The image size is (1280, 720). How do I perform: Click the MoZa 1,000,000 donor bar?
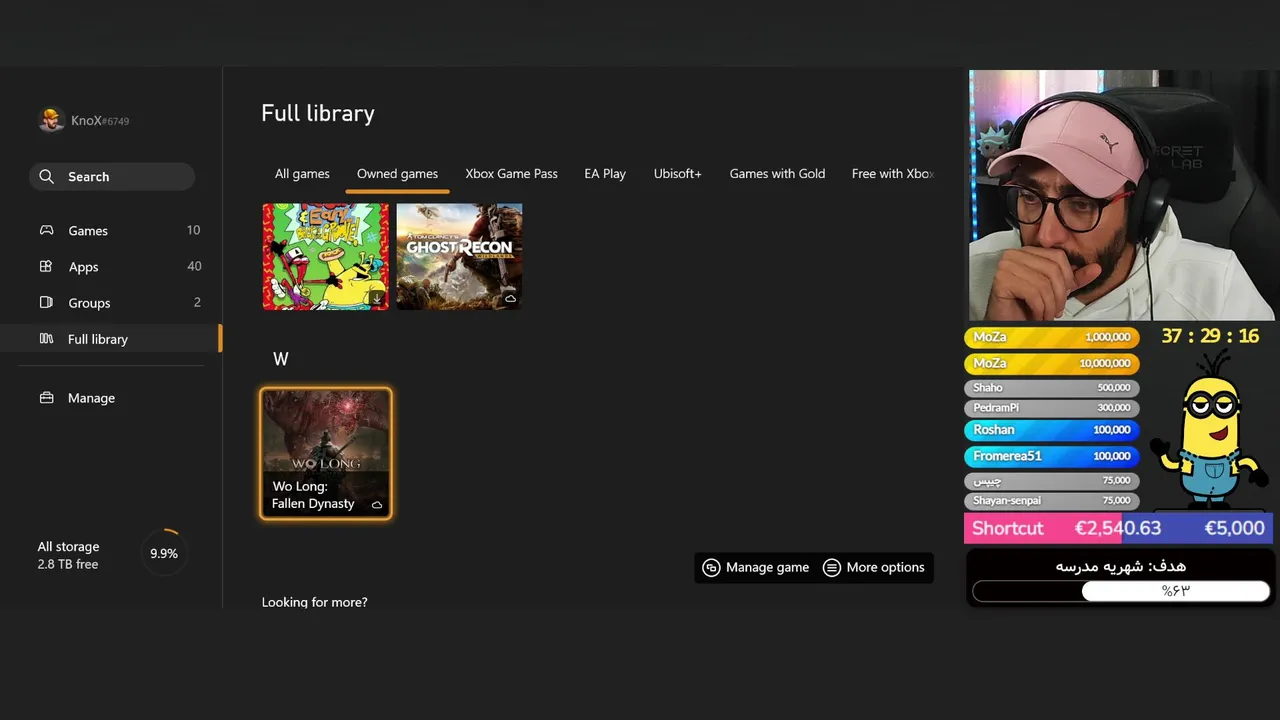1051,337
